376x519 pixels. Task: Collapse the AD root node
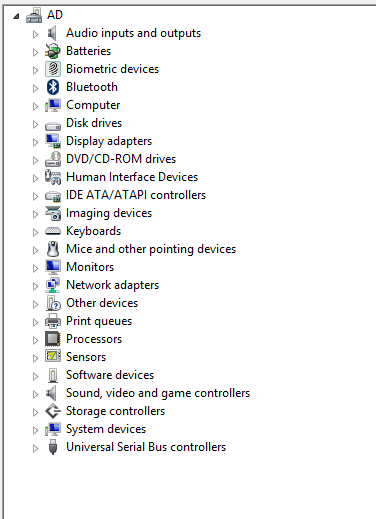click(x=16, y=16)
